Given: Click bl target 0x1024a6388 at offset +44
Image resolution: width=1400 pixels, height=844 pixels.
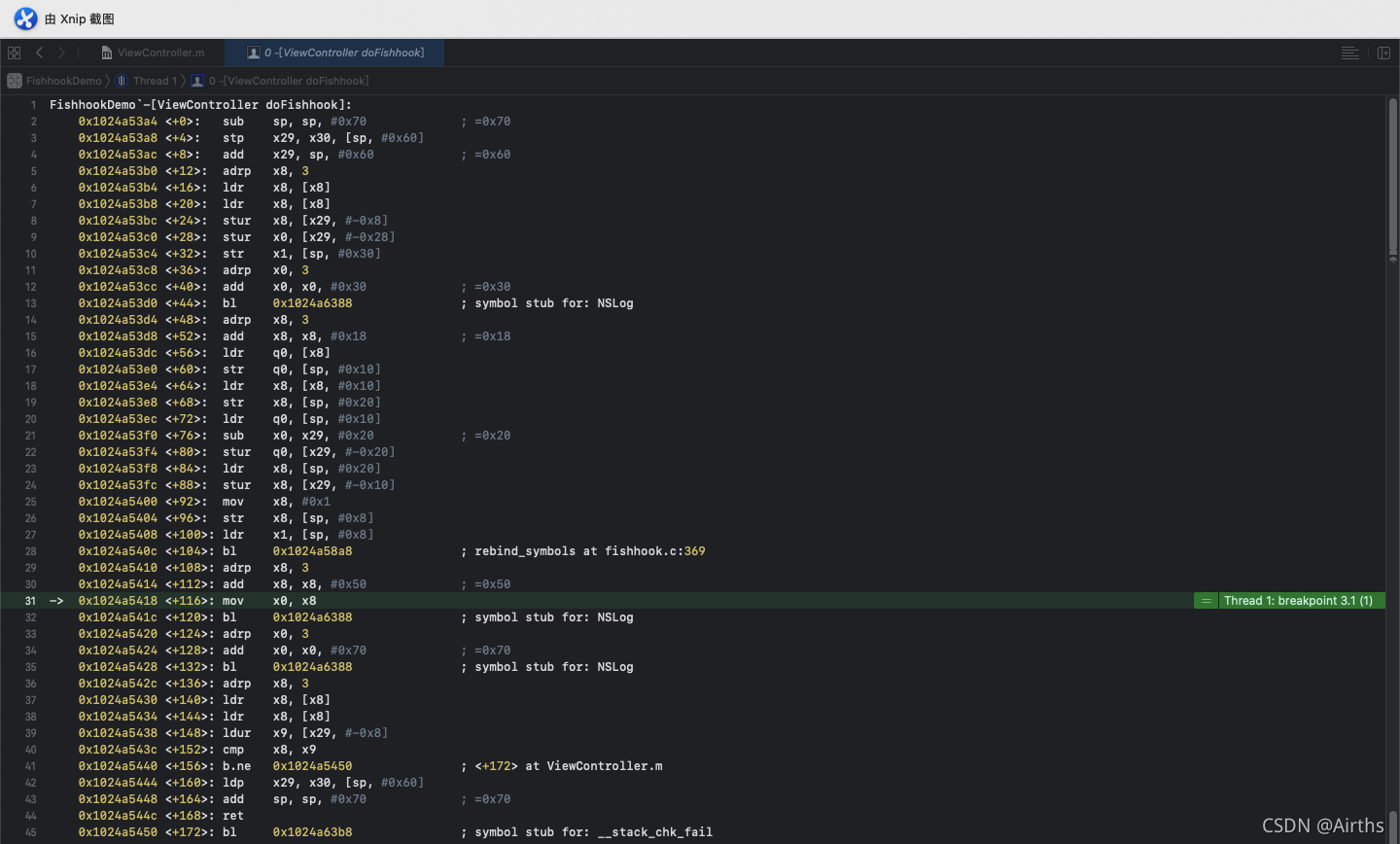Looking at the screenshot, I should point(312,303).
